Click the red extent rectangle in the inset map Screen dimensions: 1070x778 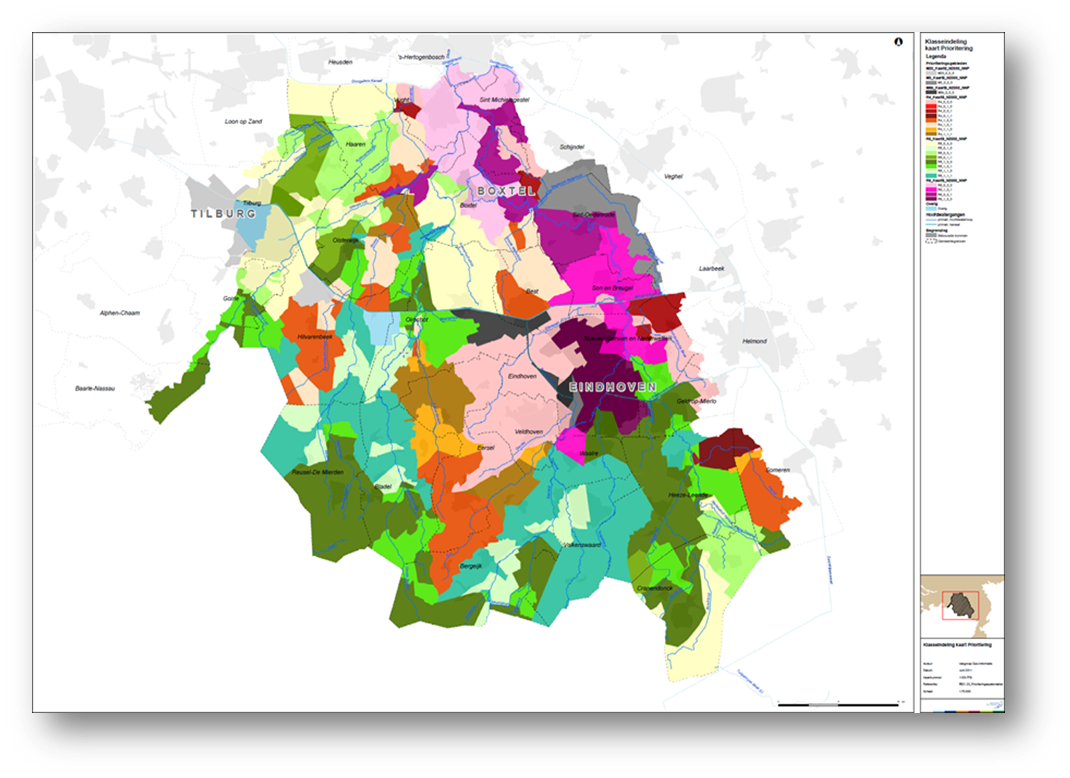(960, 592)
